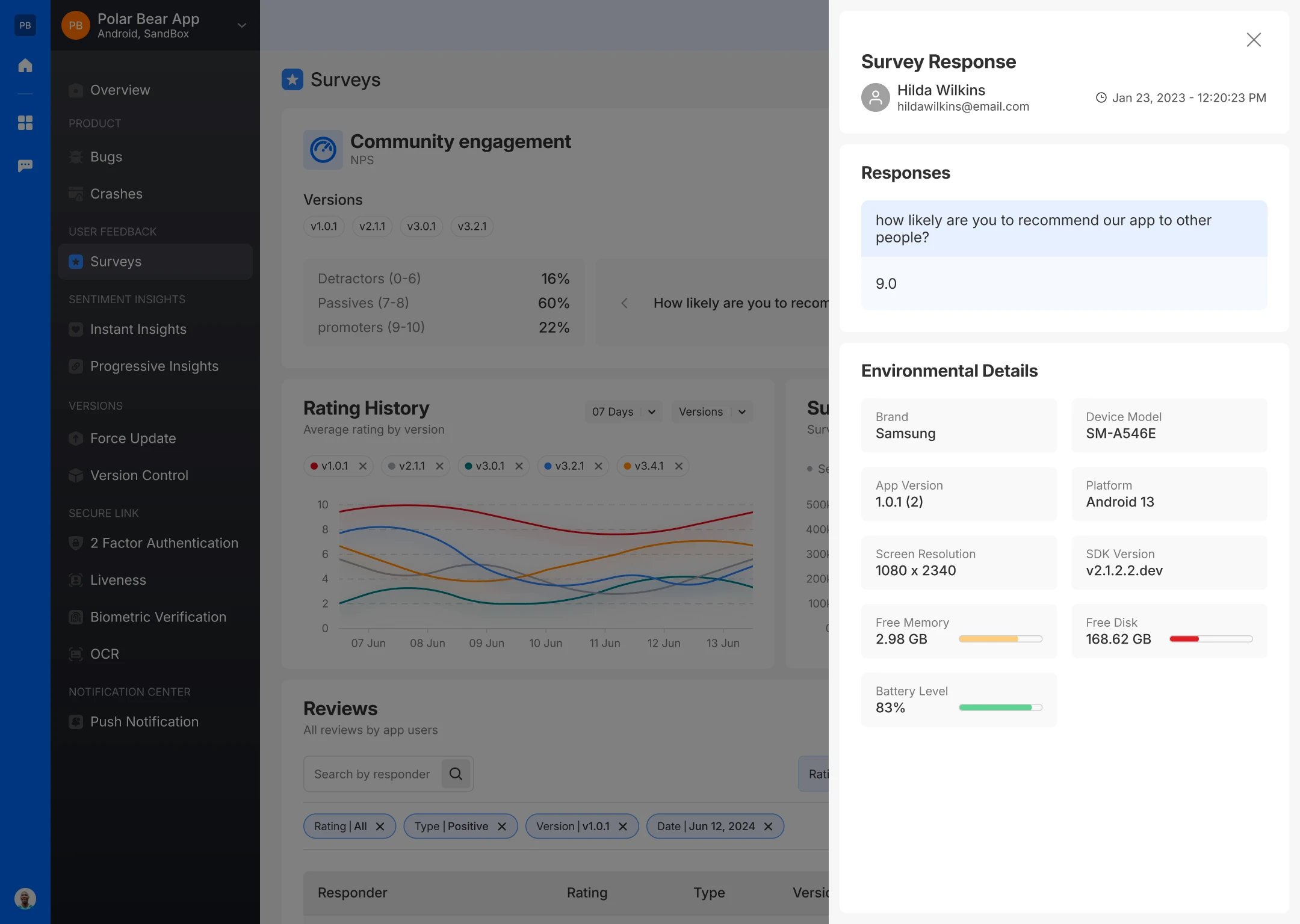Open the chat messages icon
This screenshot has width=1300, height=924.
pos(25,165)
